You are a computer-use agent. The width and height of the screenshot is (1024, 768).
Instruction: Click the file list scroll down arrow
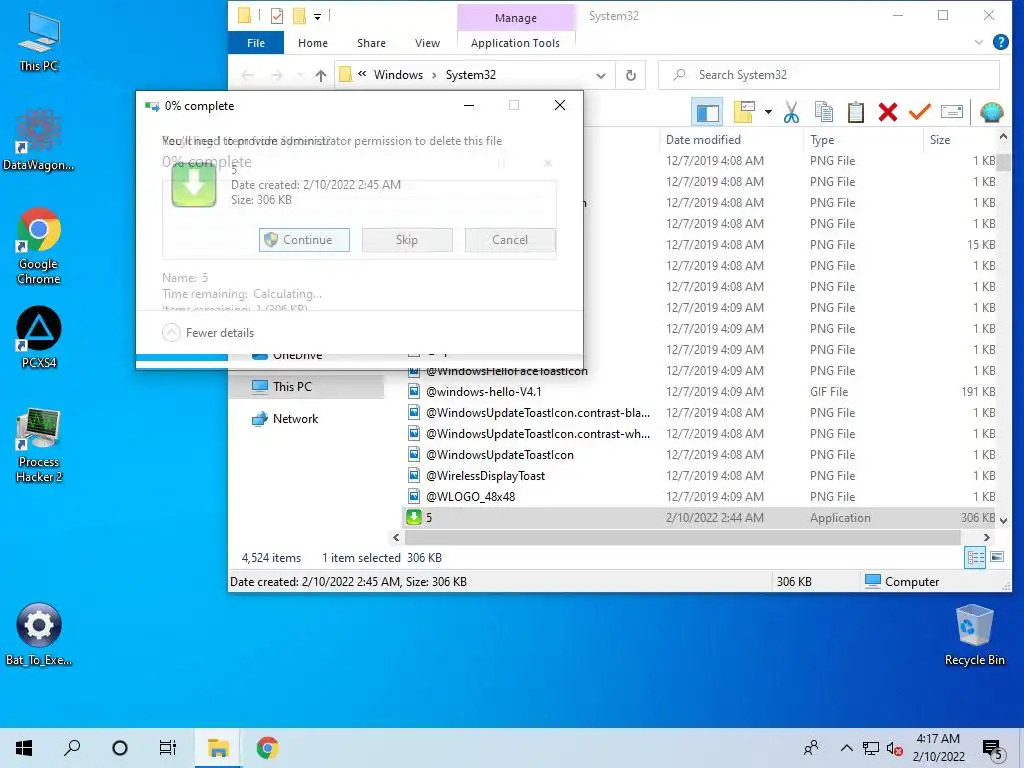tap(1004, 521)
